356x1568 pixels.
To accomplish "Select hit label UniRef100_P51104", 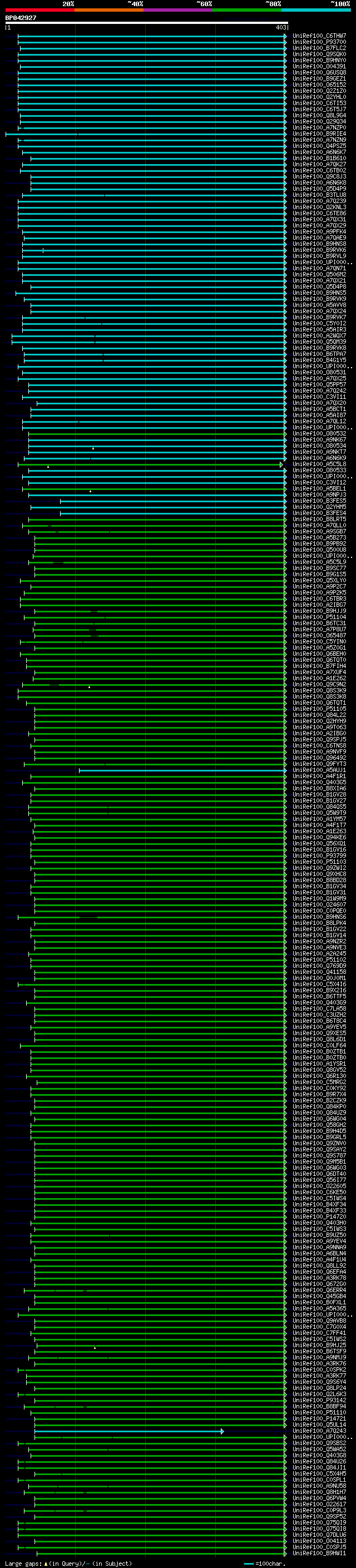I will 319,617.
